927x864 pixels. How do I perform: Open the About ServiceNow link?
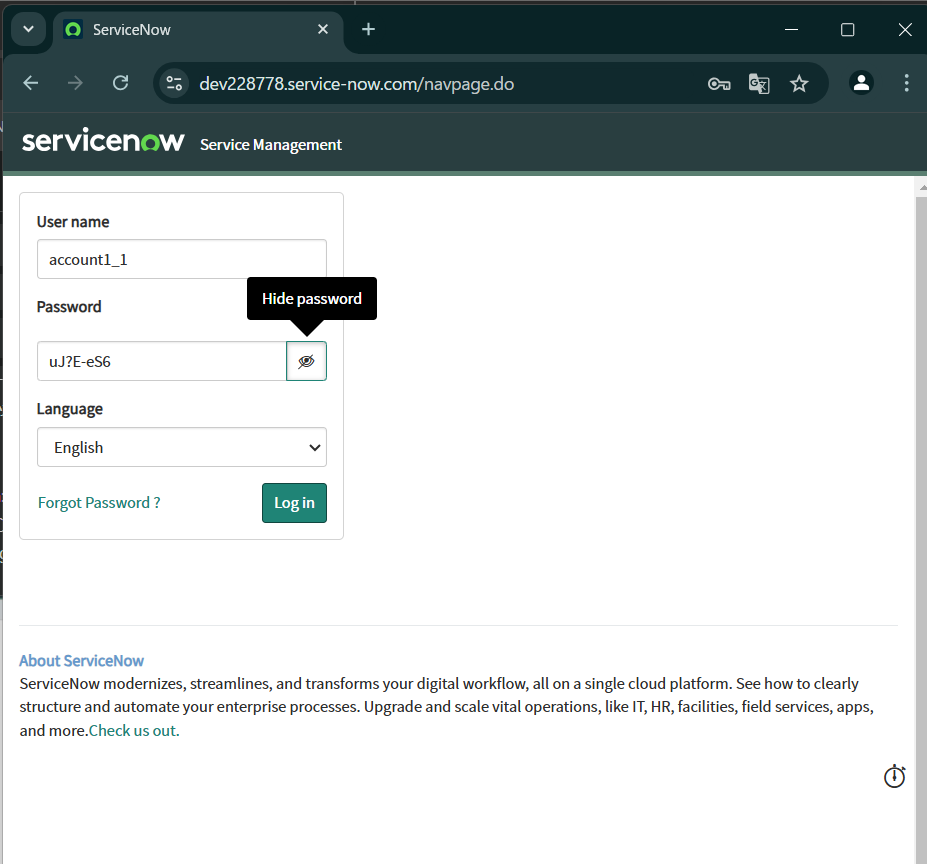[82, 661]
